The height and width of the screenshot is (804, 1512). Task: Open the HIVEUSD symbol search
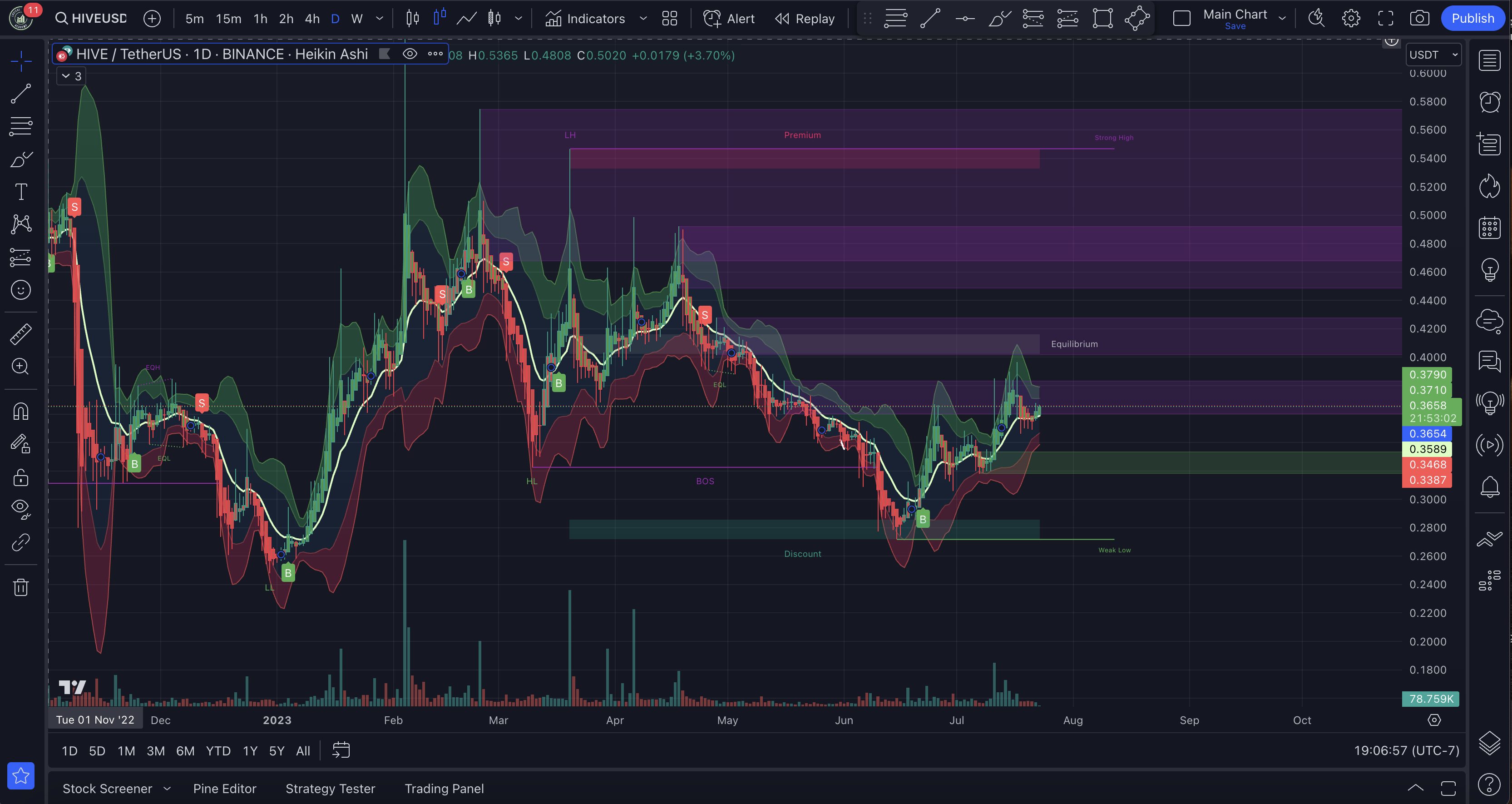click(x=91, y=18)
